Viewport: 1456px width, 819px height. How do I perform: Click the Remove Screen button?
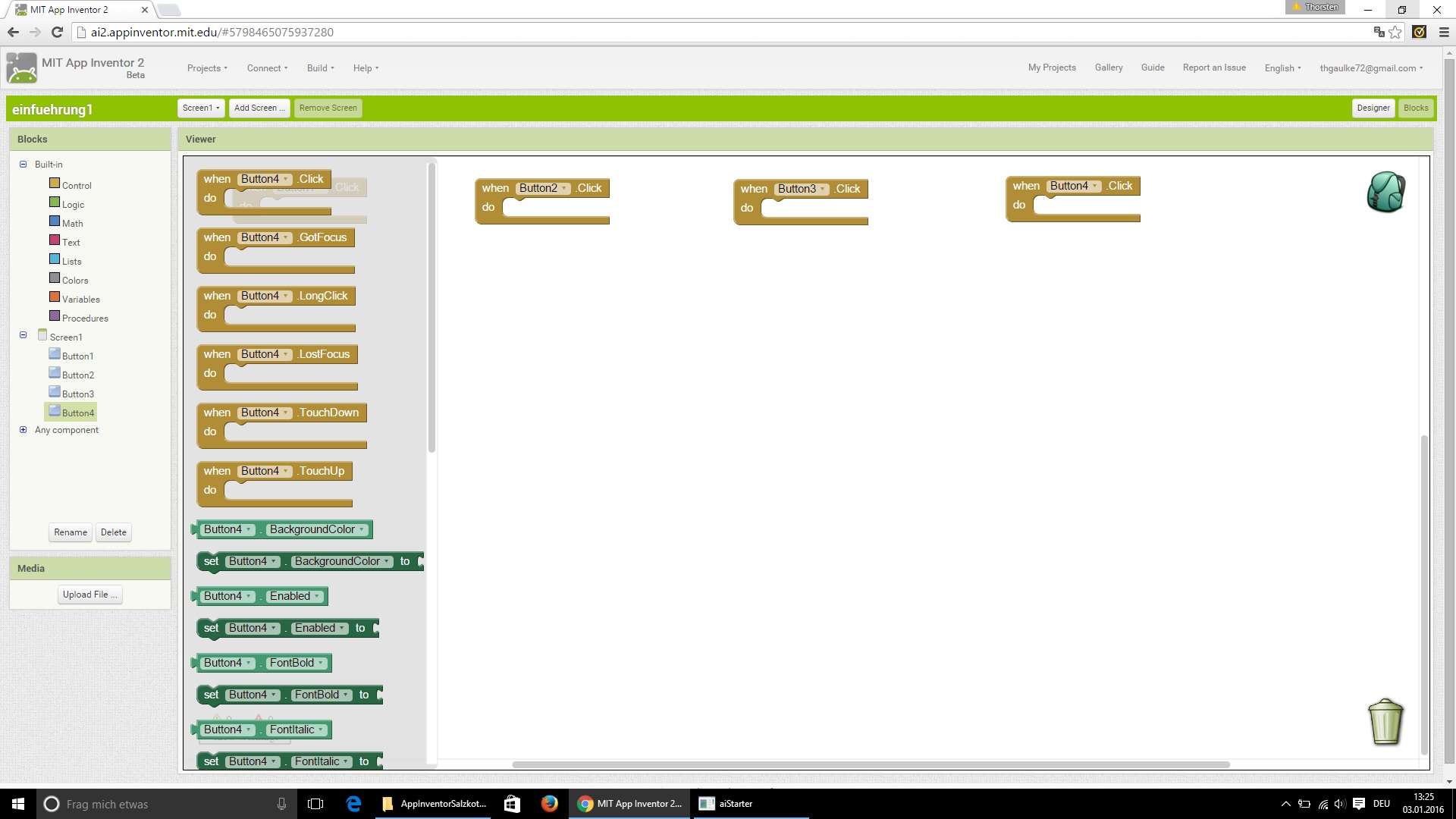(x=328, y=108)
